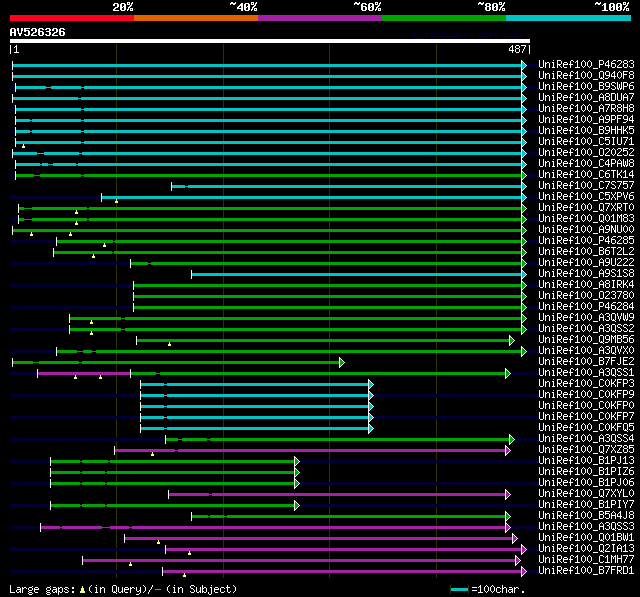The image size is (640, 597).
Task: Click the red 20% identity legend segment
Action: point(72,18)
